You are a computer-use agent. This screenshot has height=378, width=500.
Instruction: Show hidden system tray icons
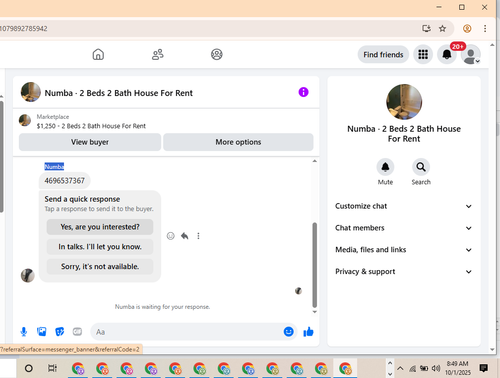[x=400, y=368]
